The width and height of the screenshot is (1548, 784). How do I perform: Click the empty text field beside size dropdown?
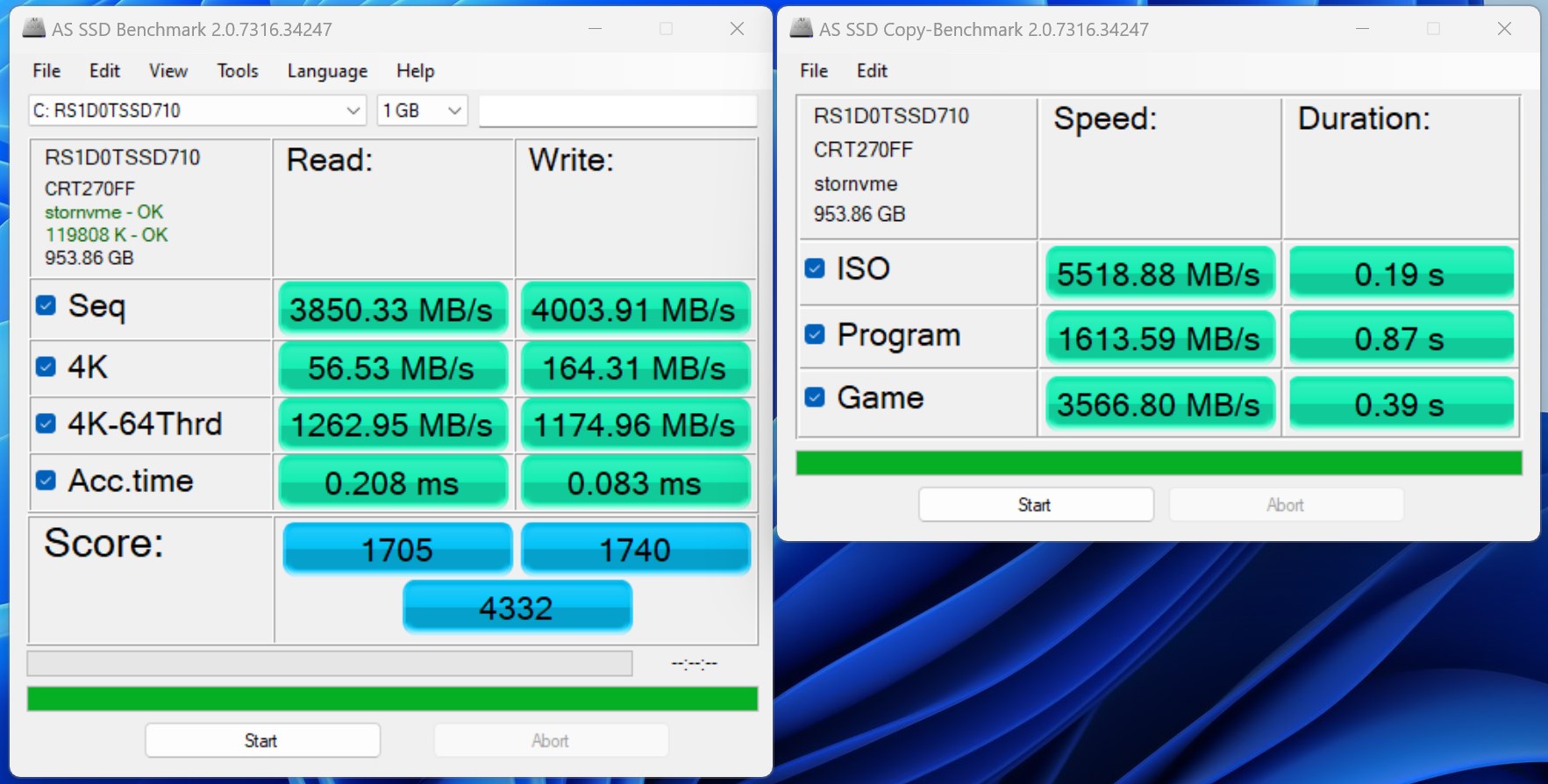[x=617, y=111]
